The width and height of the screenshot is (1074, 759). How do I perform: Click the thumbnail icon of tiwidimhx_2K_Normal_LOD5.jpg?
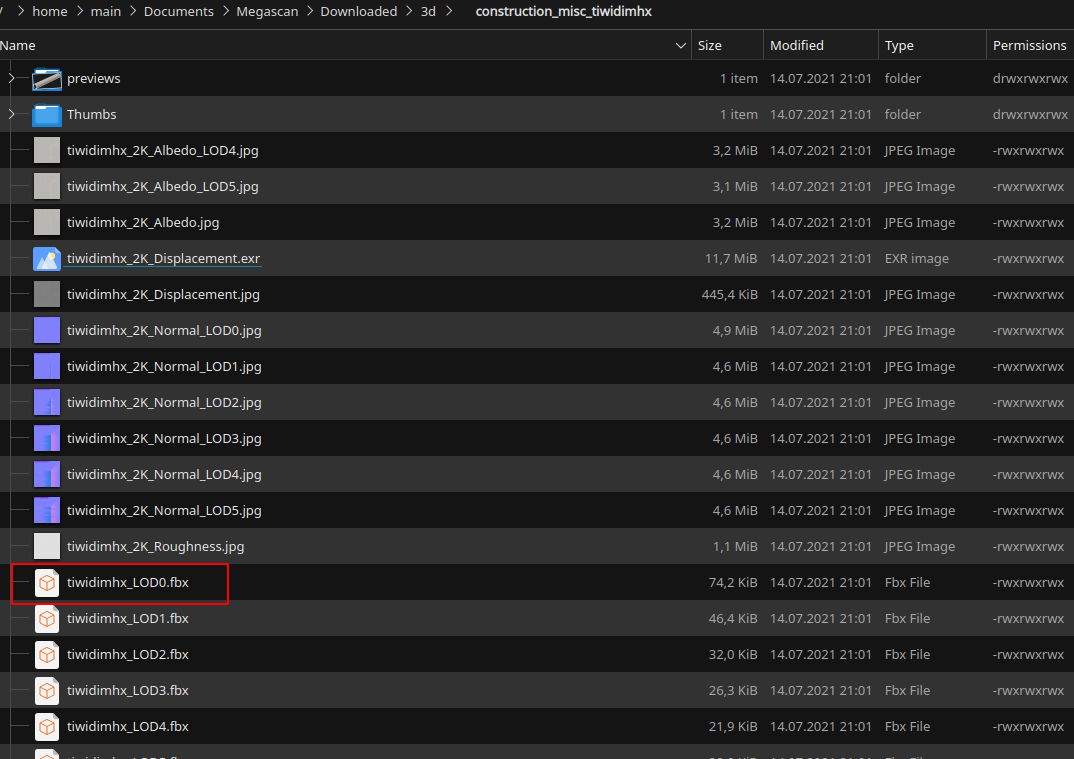[x=47, y=510]
